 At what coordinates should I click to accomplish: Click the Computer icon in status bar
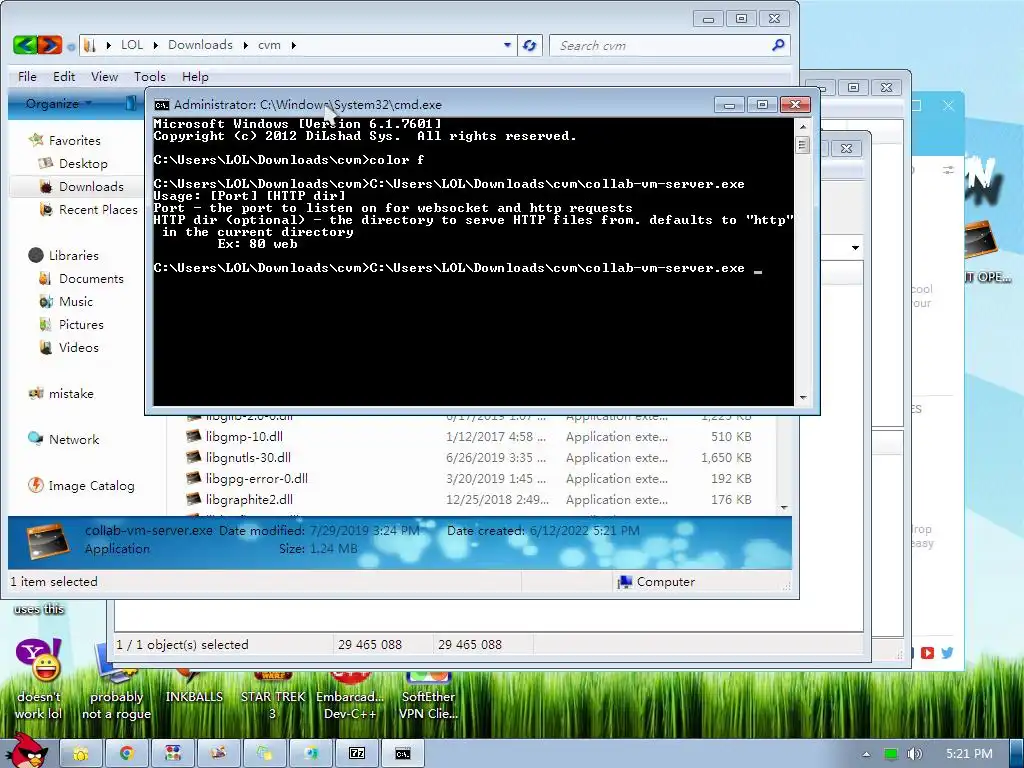[x=625, y=581]
